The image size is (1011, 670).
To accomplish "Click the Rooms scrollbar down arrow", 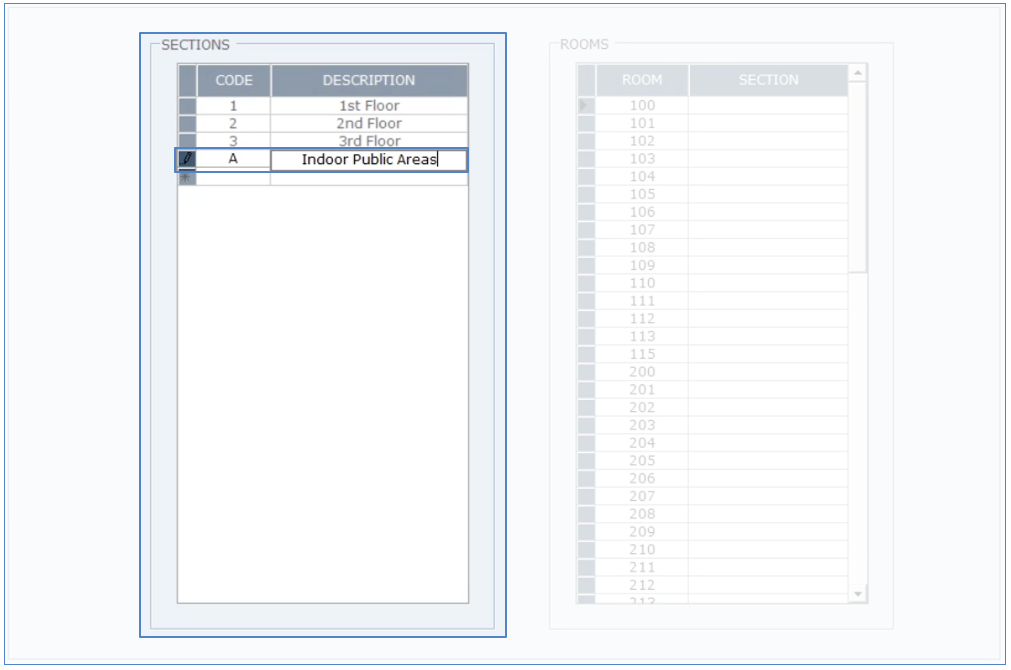I will pyautogui.click(x=857, y=594).
